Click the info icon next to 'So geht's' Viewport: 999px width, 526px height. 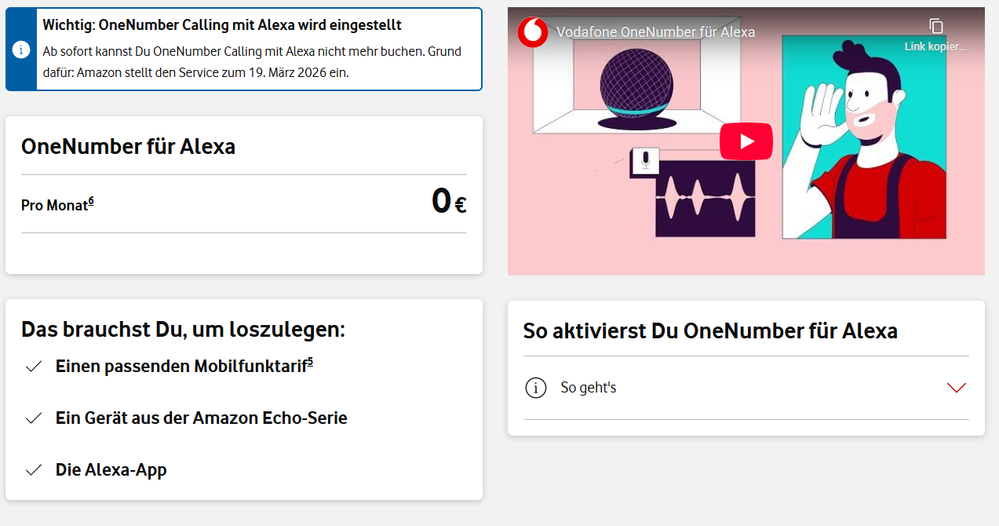535,387
